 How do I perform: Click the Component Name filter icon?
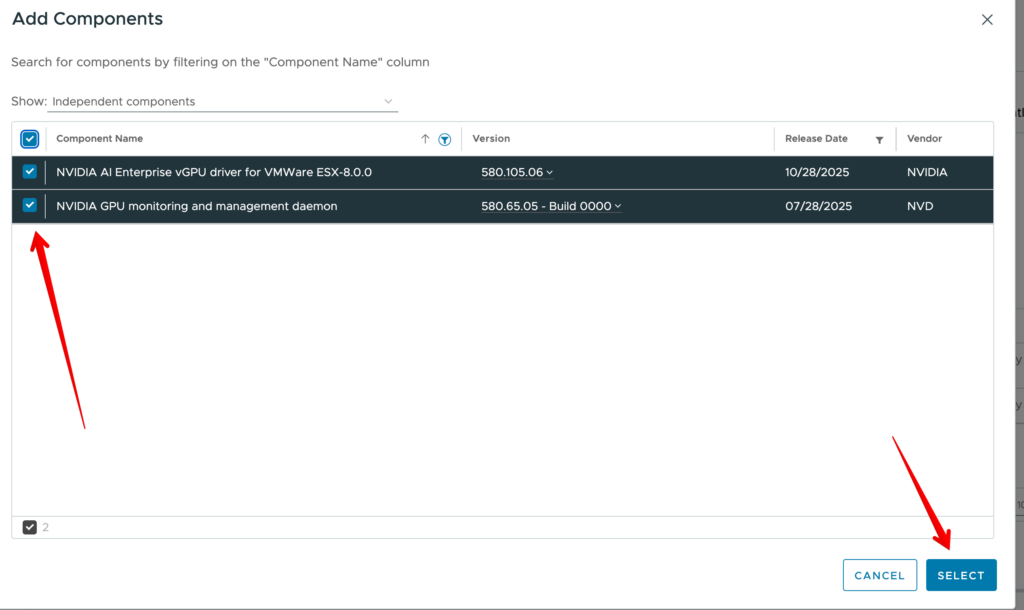pos(445,139)
